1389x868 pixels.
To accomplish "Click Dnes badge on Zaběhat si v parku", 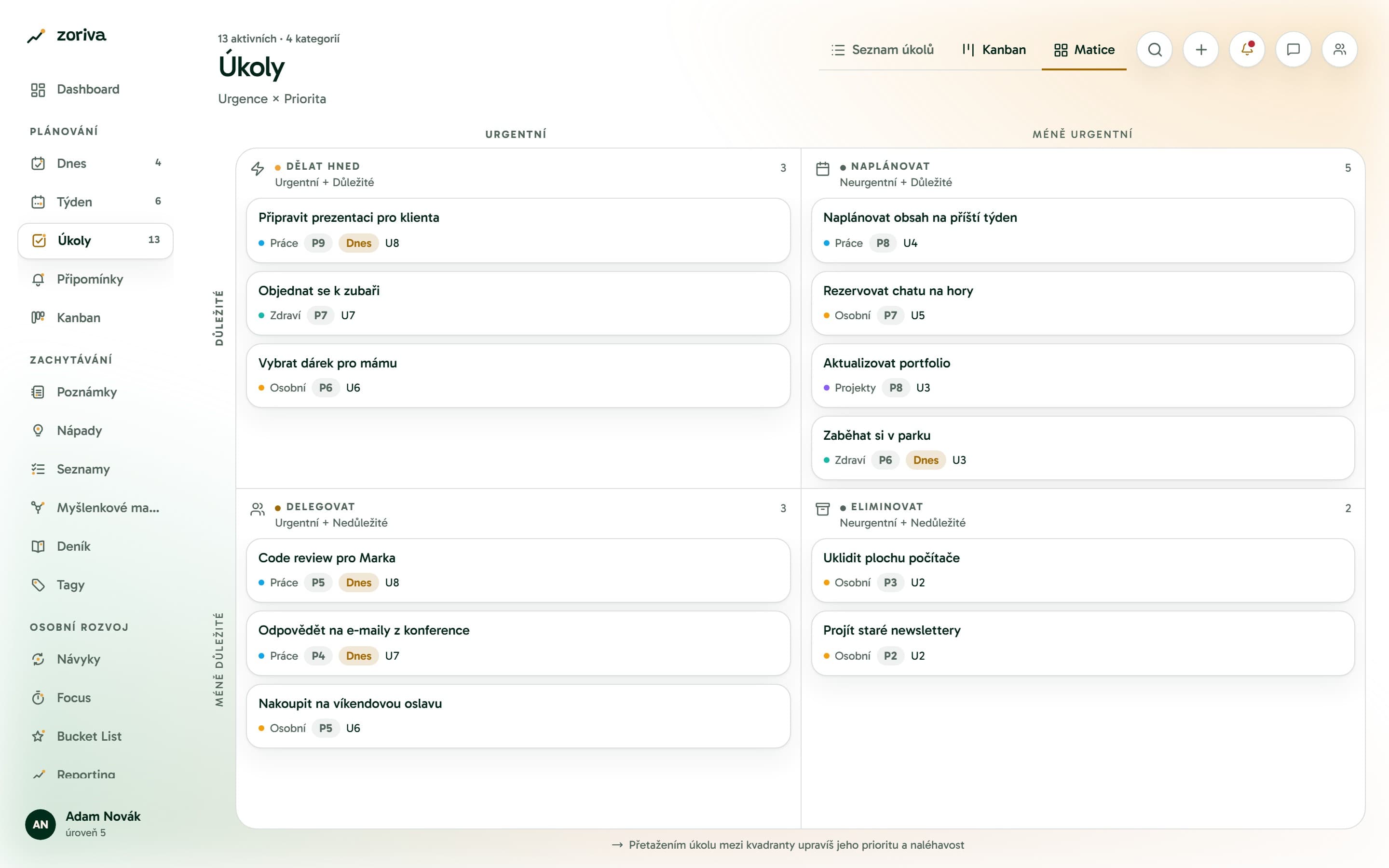I will pos(925,460).
